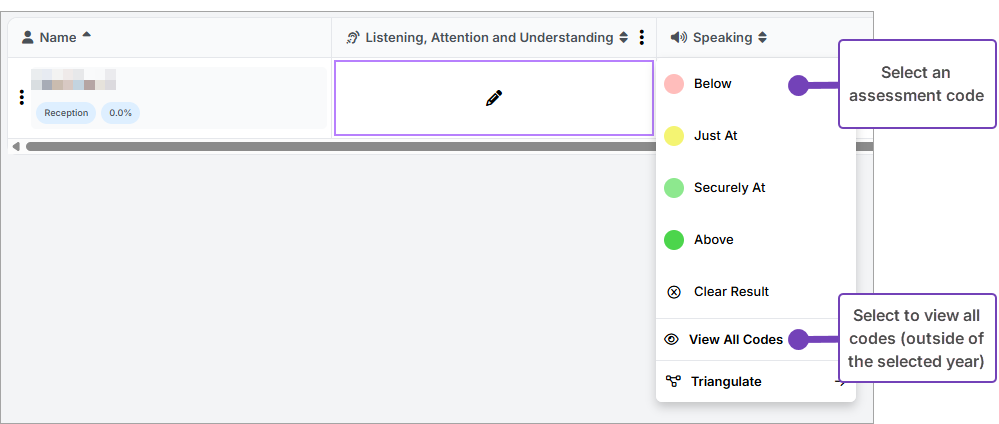Sort the Speaking column
The image size is (999, 424).
point(763,38)
